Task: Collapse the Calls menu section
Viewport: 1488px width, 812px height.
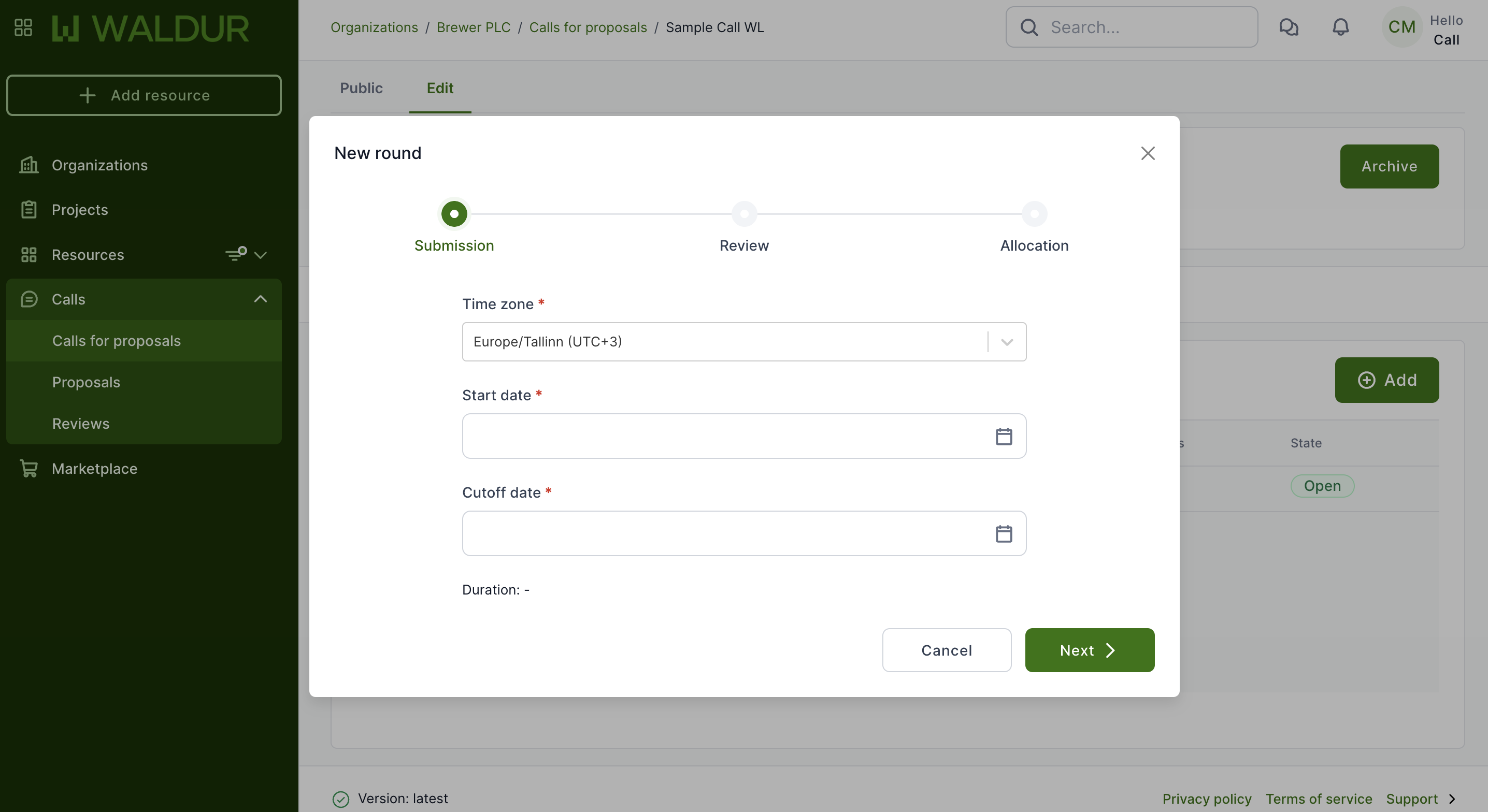Action: click(x=261, y=299)
